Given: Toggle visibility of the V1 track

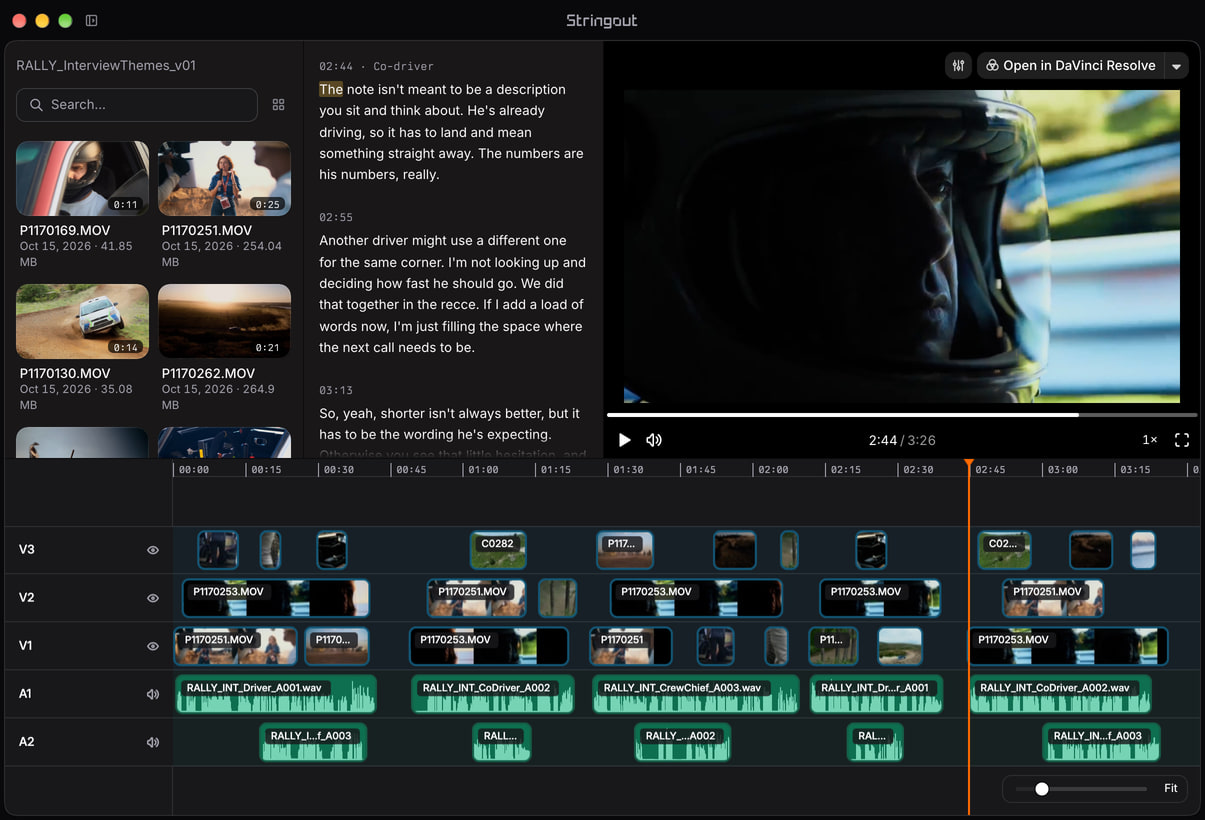Looking at the screenshot, I should click(x=153, y=646).
